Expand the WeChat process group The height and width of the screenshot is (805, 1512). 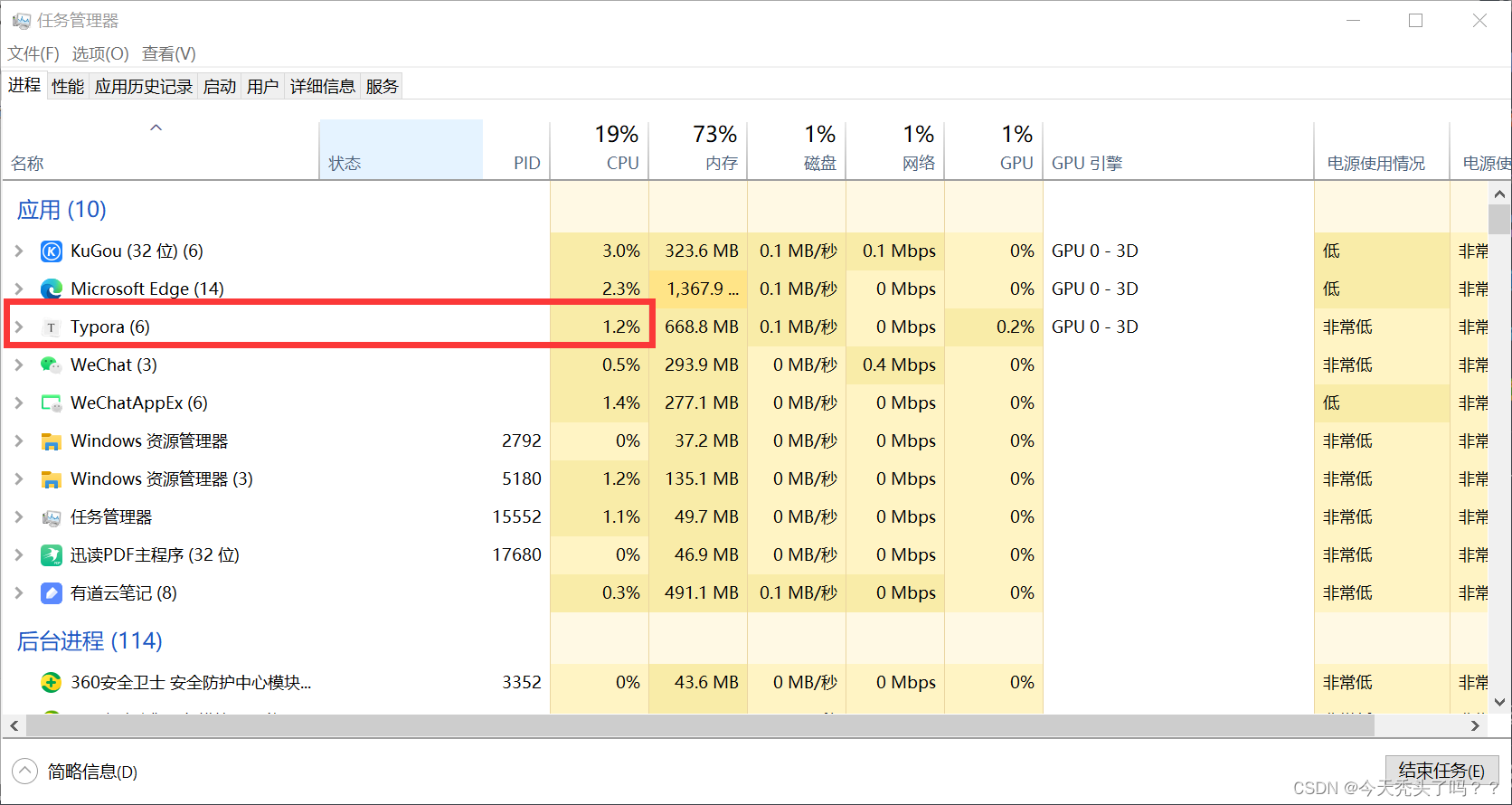pyautogui.click(x=19, y=365)
